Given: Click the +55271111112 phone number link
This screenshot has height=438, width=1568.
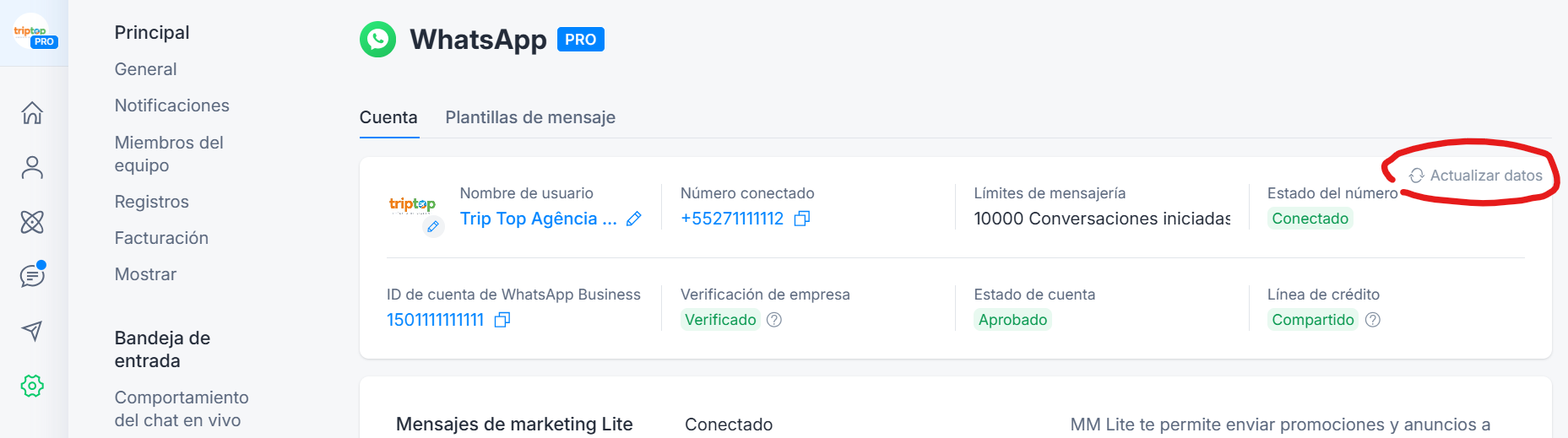Looking at the screenshot, I should point(732,219).
